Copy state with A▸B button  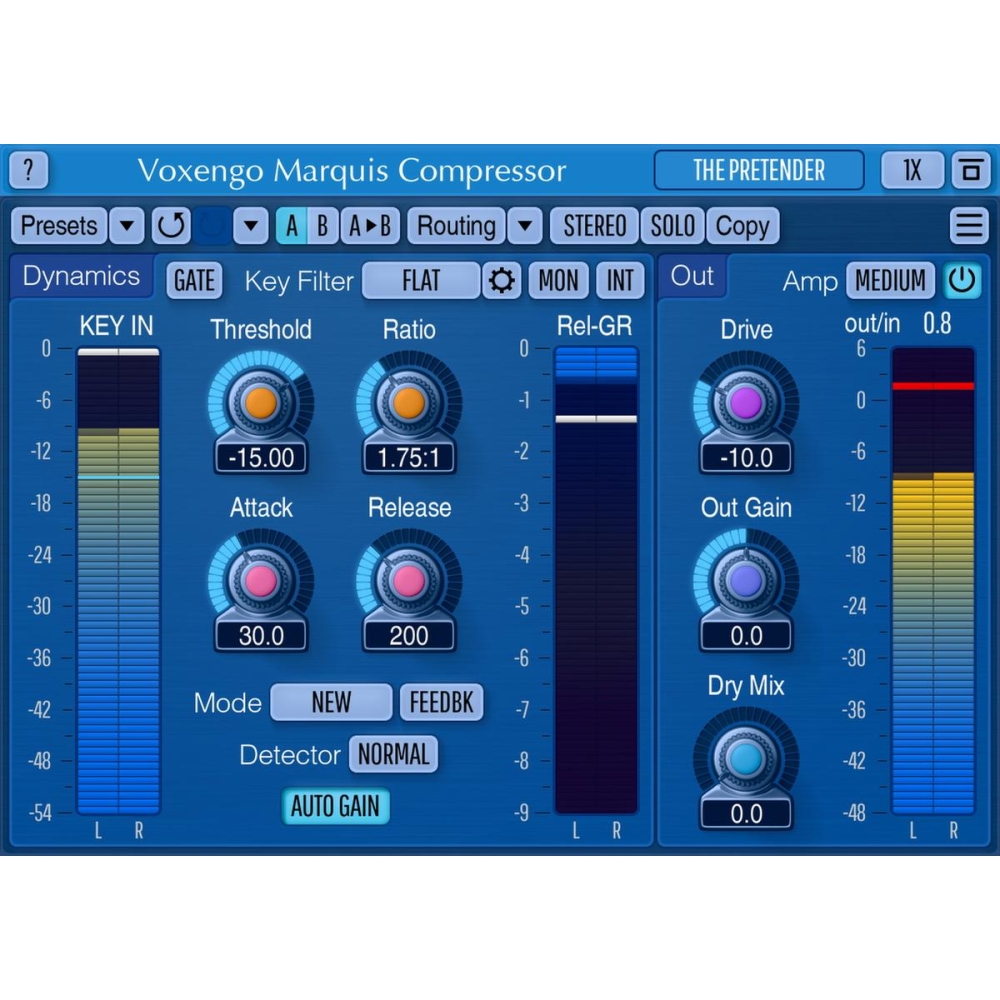(x=370, y=226)
